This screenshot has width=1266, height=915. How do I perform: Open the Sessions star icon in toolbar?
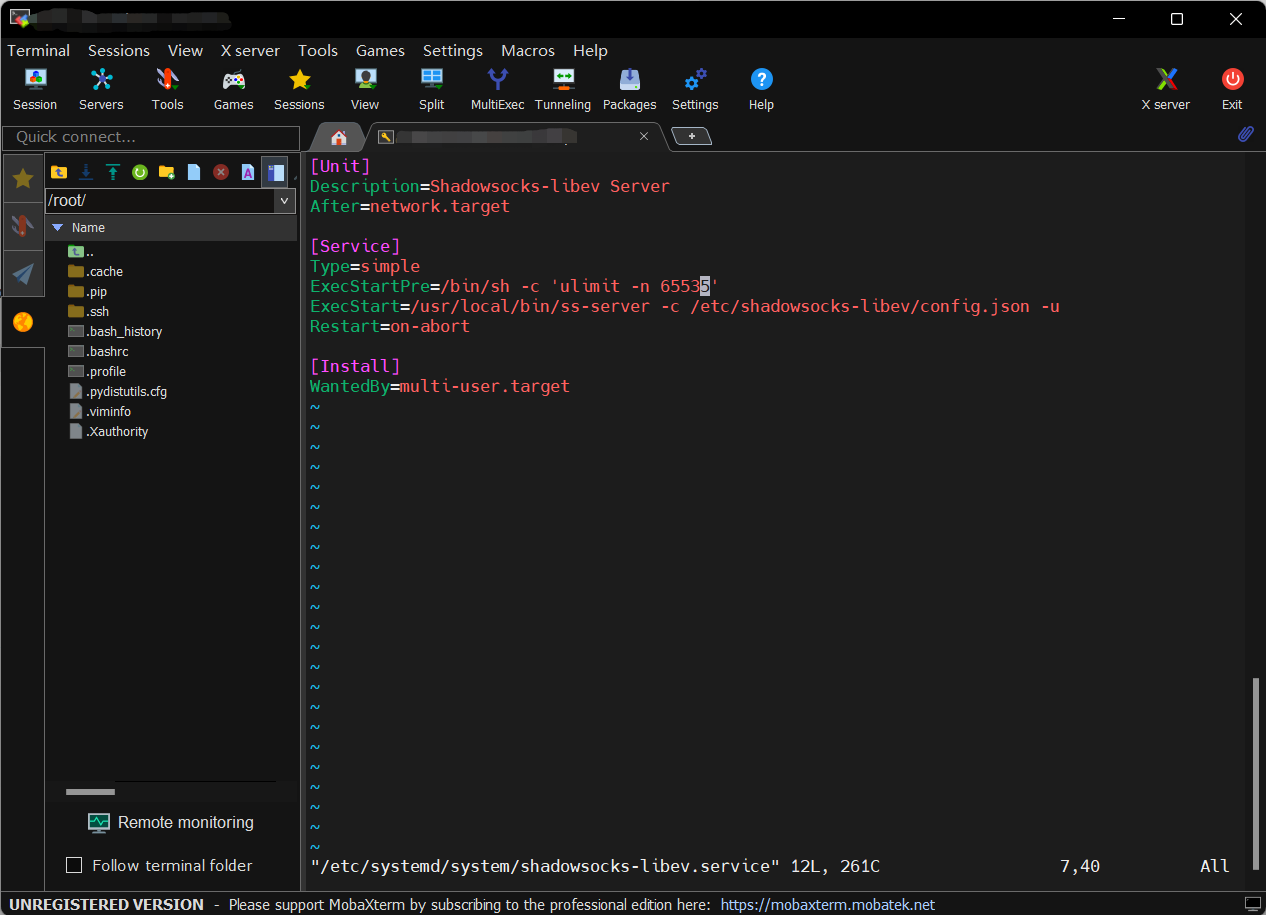click(299, 89)
